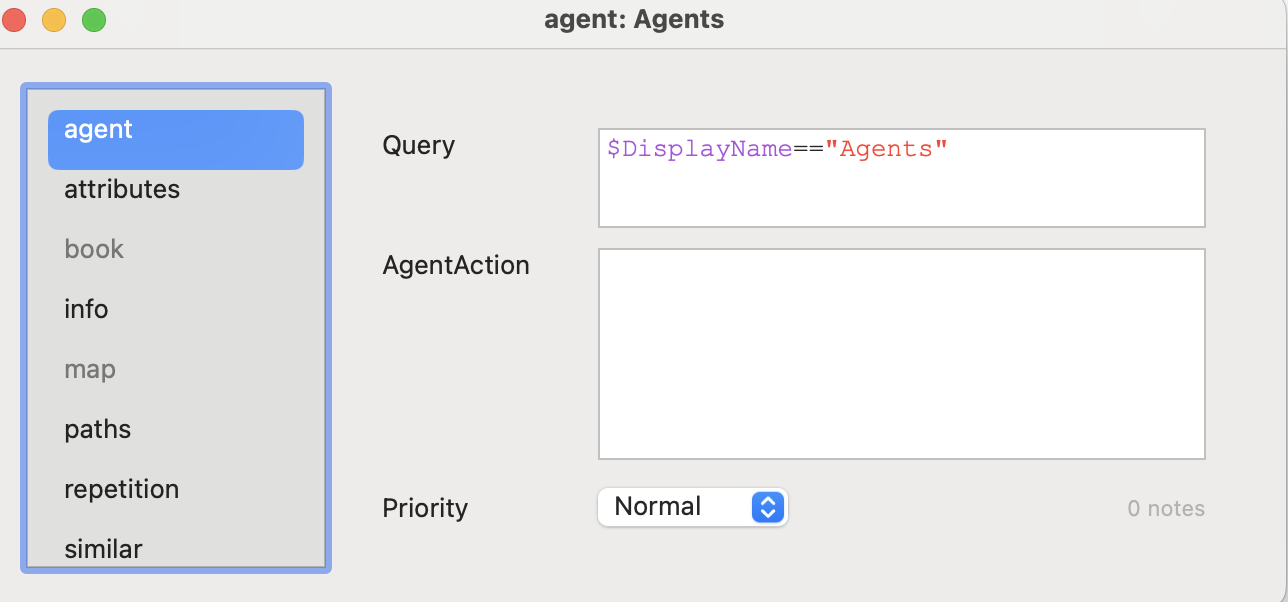This screenshot has height=602, width=1288.
Task: Minimize the window with the yellow button
Action: pos(54,20)
